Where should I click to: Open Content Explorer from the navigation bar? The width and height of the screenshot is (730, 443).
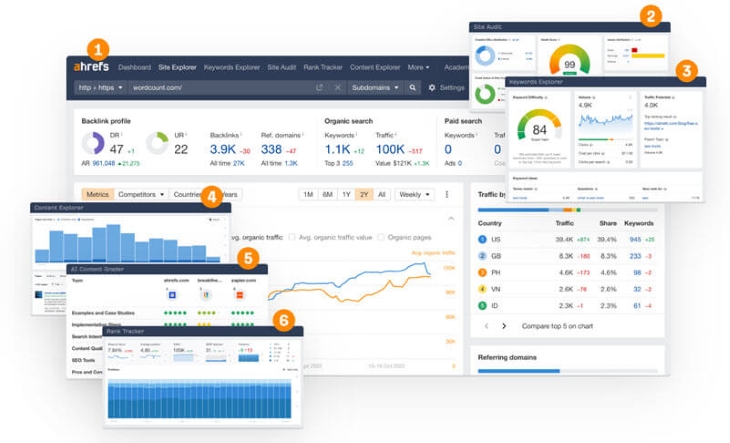click(x=375, y=67)
